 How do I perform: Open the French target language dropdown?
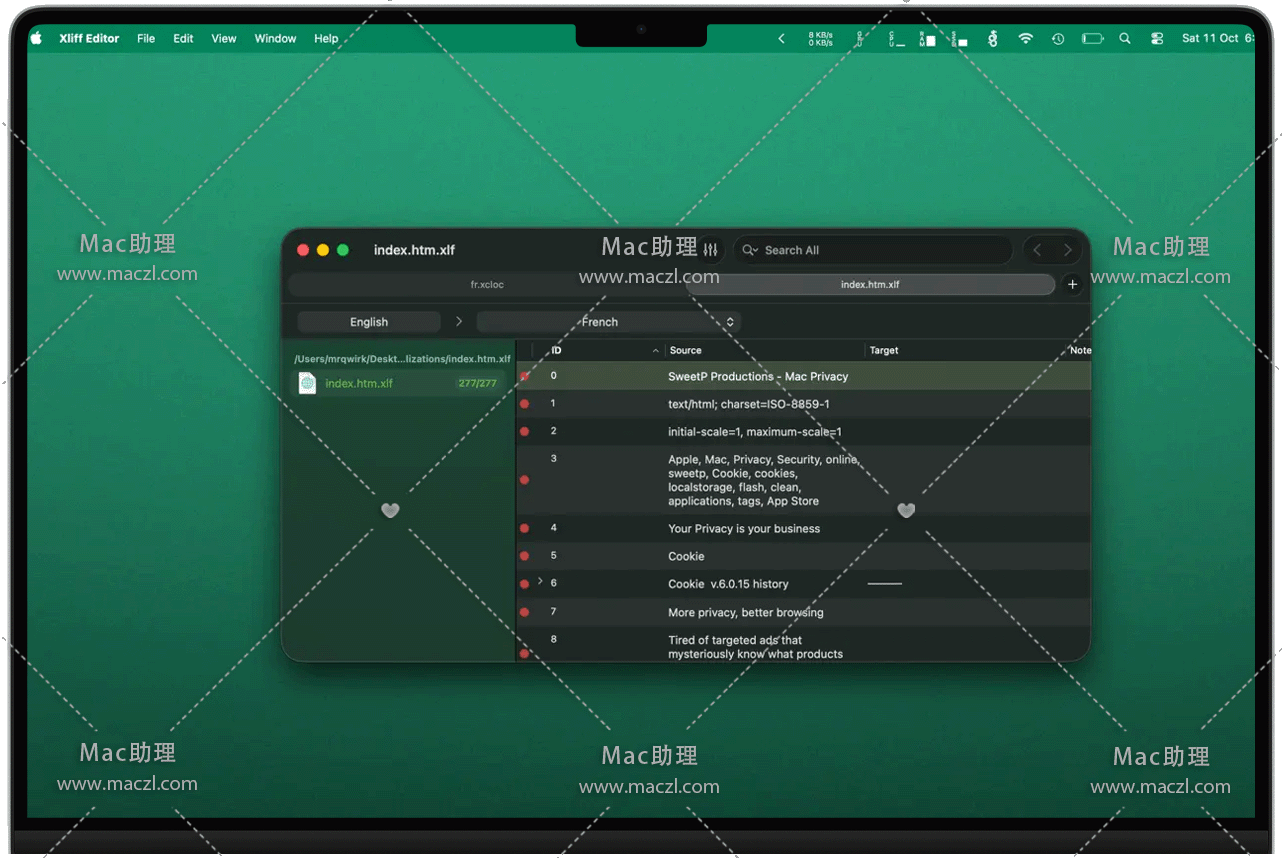tap(608, 322)
